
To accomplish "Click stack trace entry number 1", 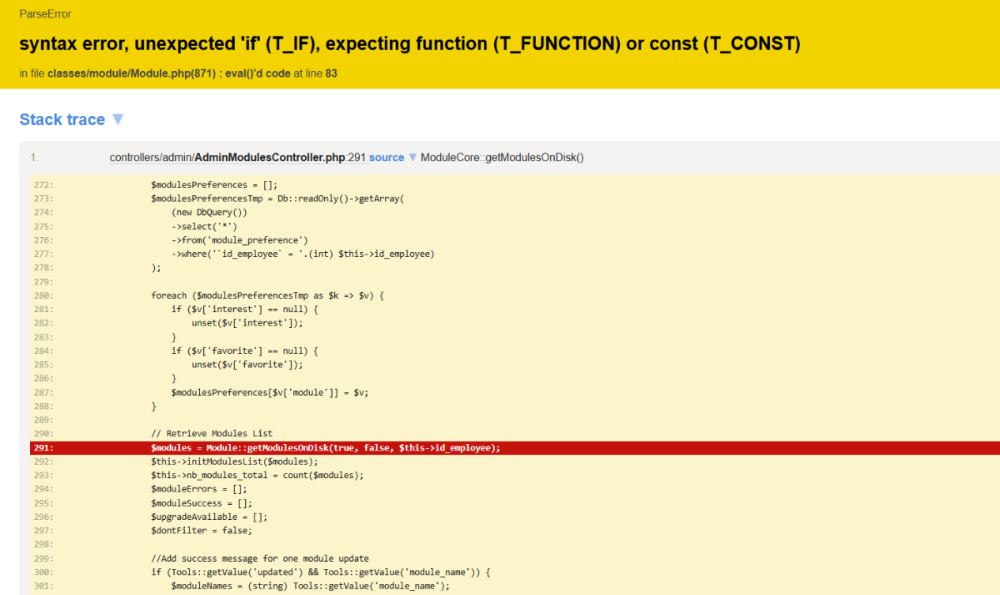I will point(34,158).
